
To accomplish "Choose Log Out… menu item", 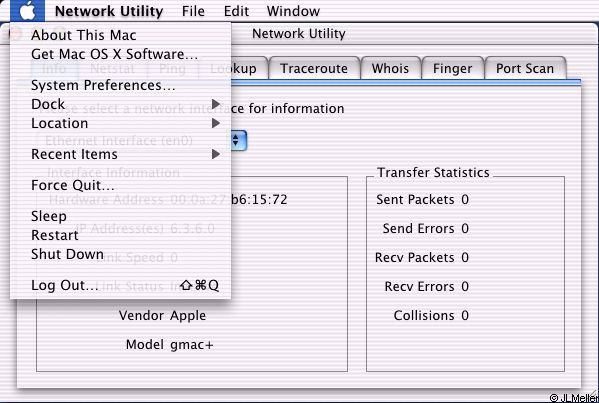I will coord(120,285).
